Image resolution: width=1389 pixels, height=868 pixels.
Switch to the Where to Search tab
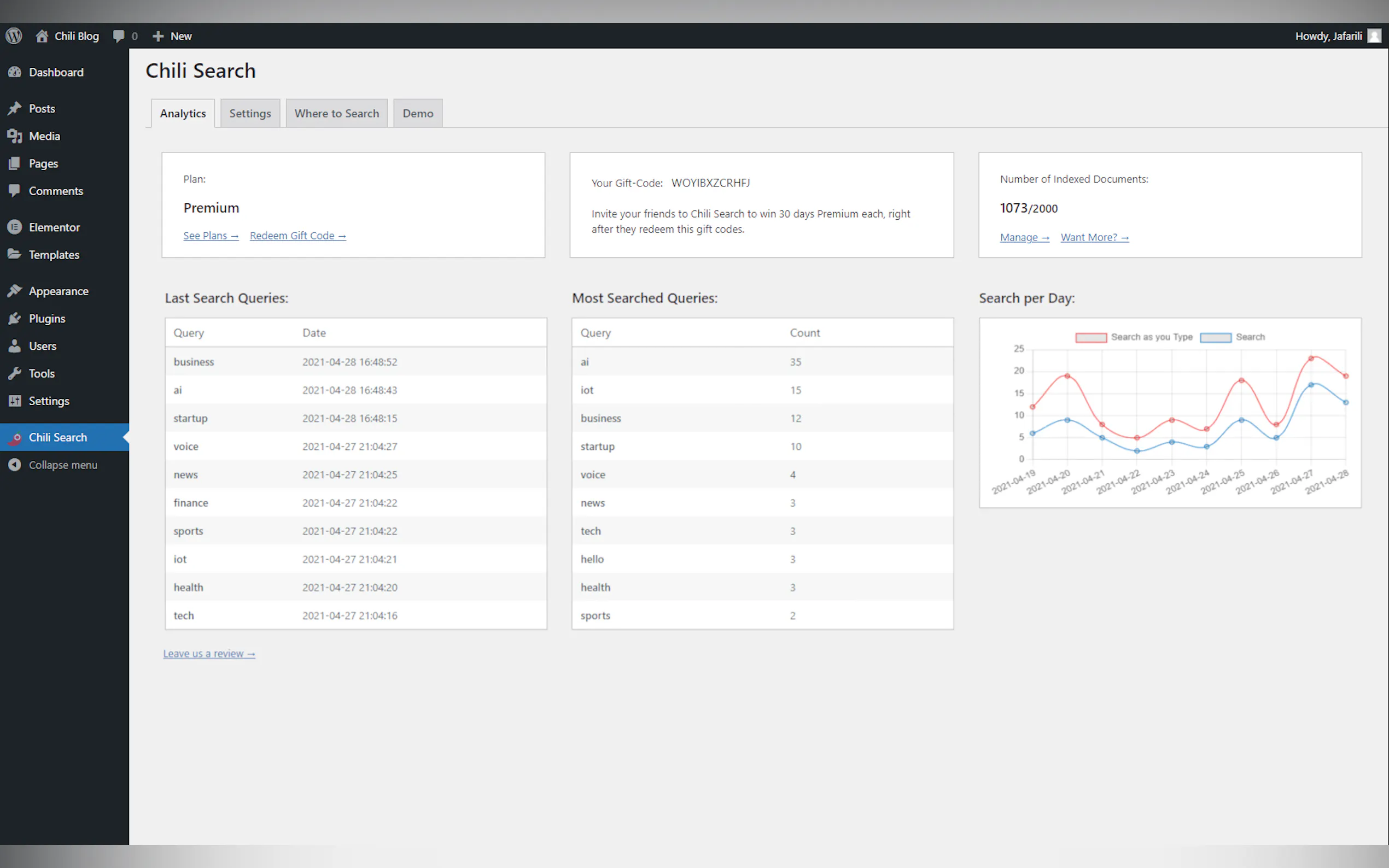[336, 114]
